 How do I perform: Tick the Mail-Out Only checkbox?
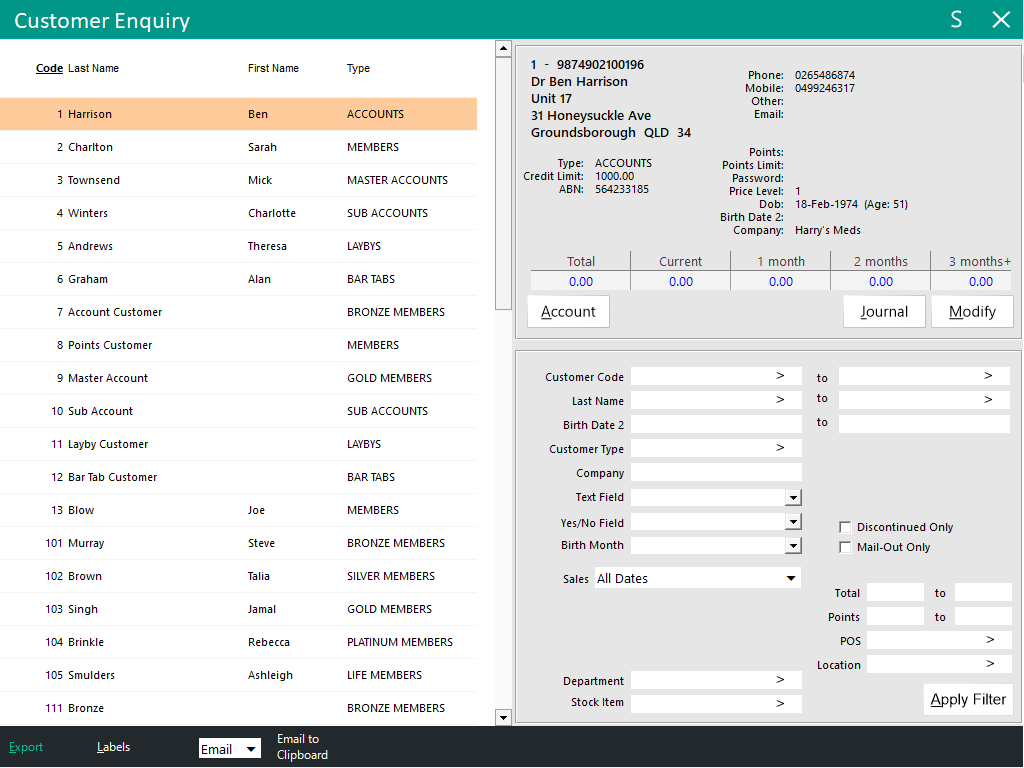846,547
